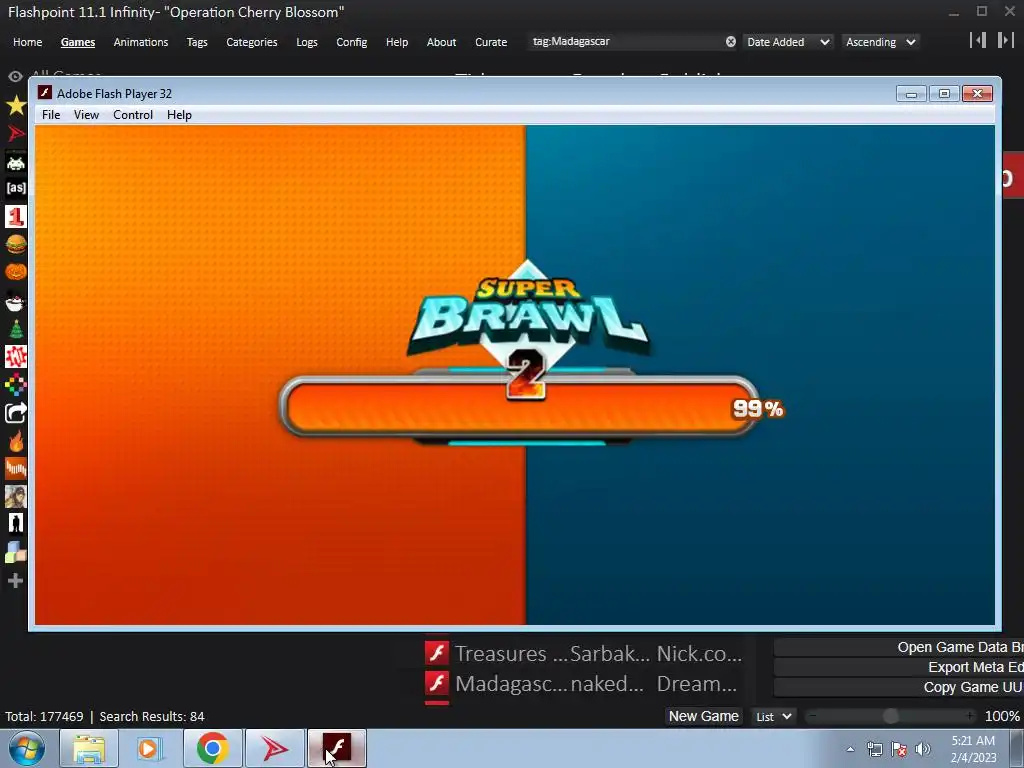Viewport: 1024px width, 768px height.
Task: Clear the tag:Madagascar search field
Action: (x=731, y=42)
